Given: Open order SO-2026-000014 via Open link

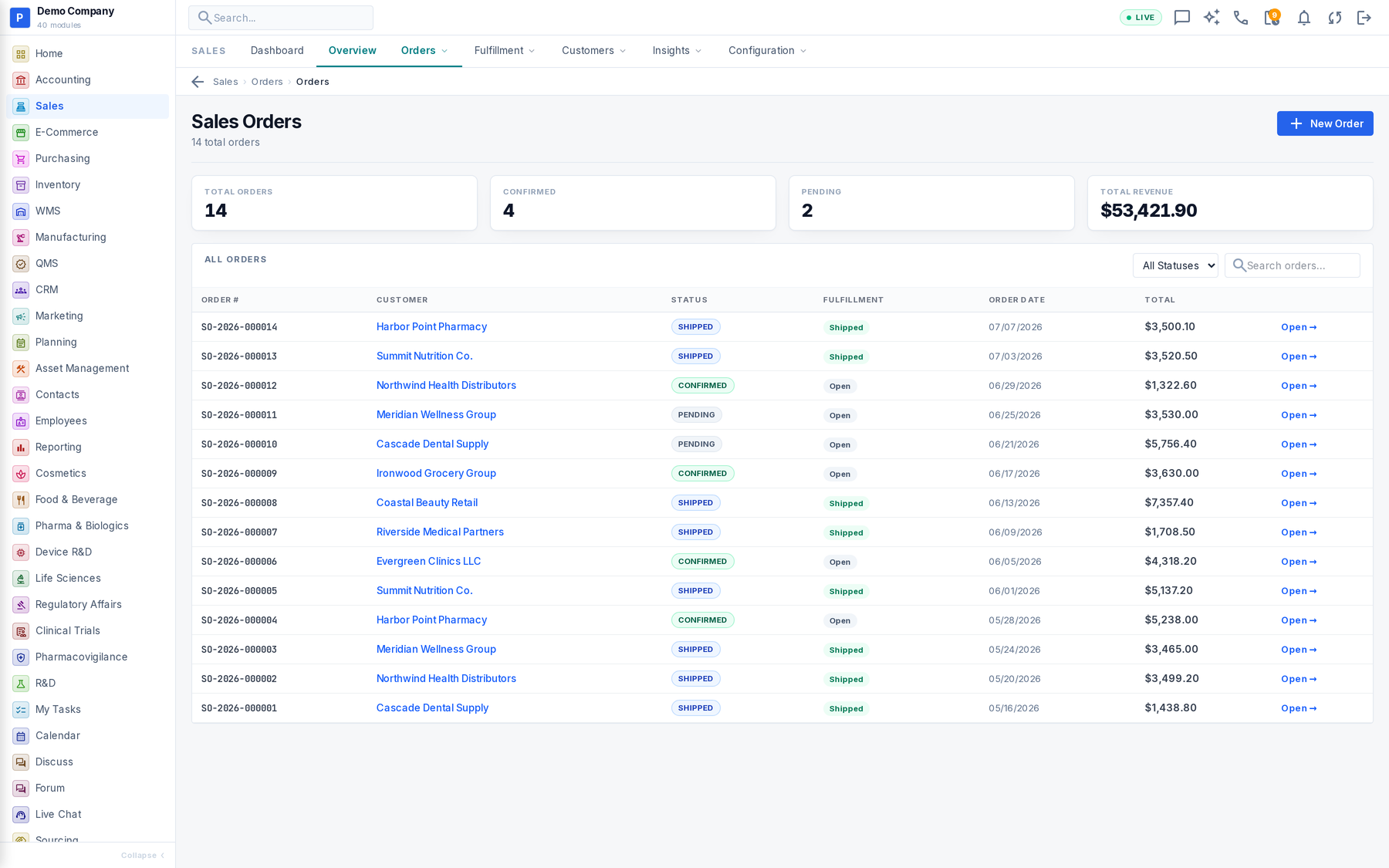Looking at the screenshot, I should [x=1299, y=327].
